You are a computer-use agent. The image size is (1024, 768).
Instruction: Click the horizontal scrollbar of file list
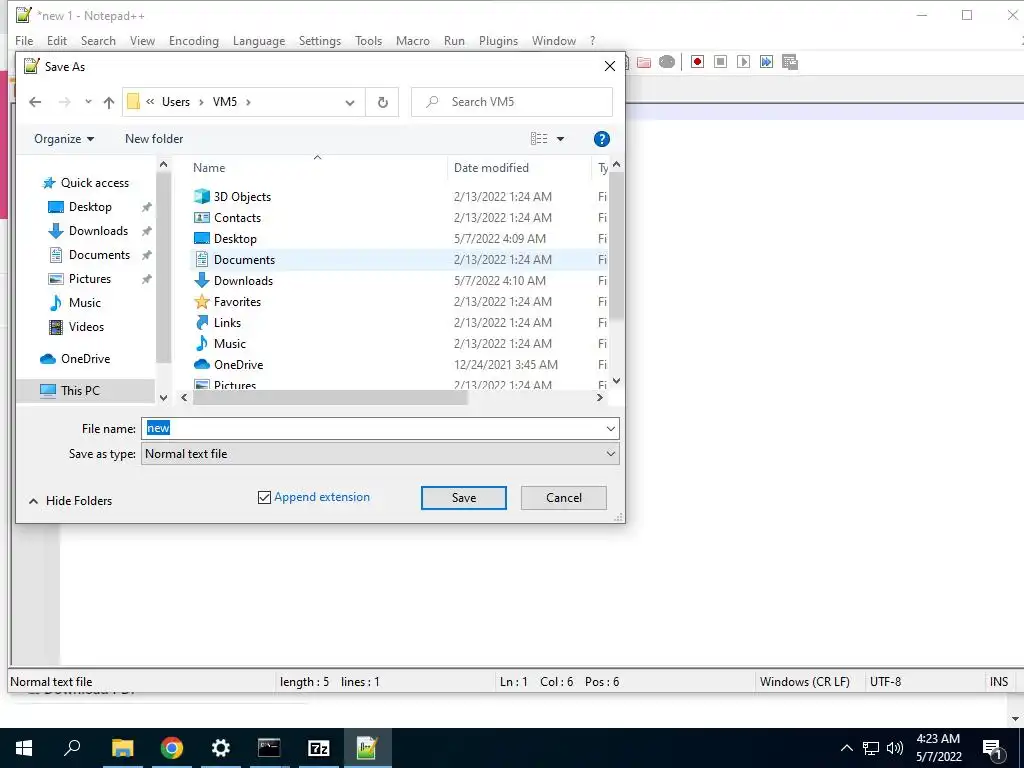tap(330, 398)
